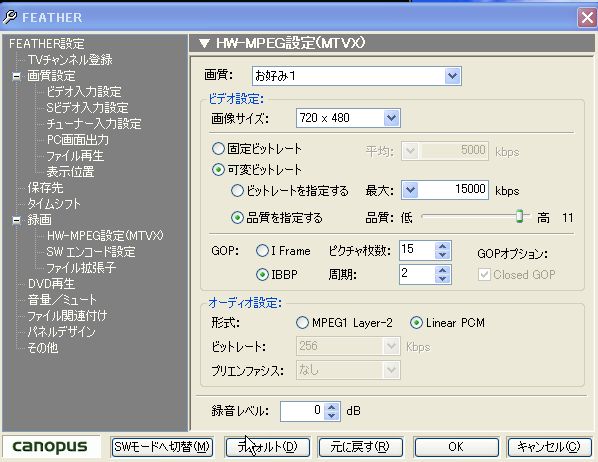Open ファイル関連付け in tree
The image size is (598, 462).
click(x=67, y=316)
